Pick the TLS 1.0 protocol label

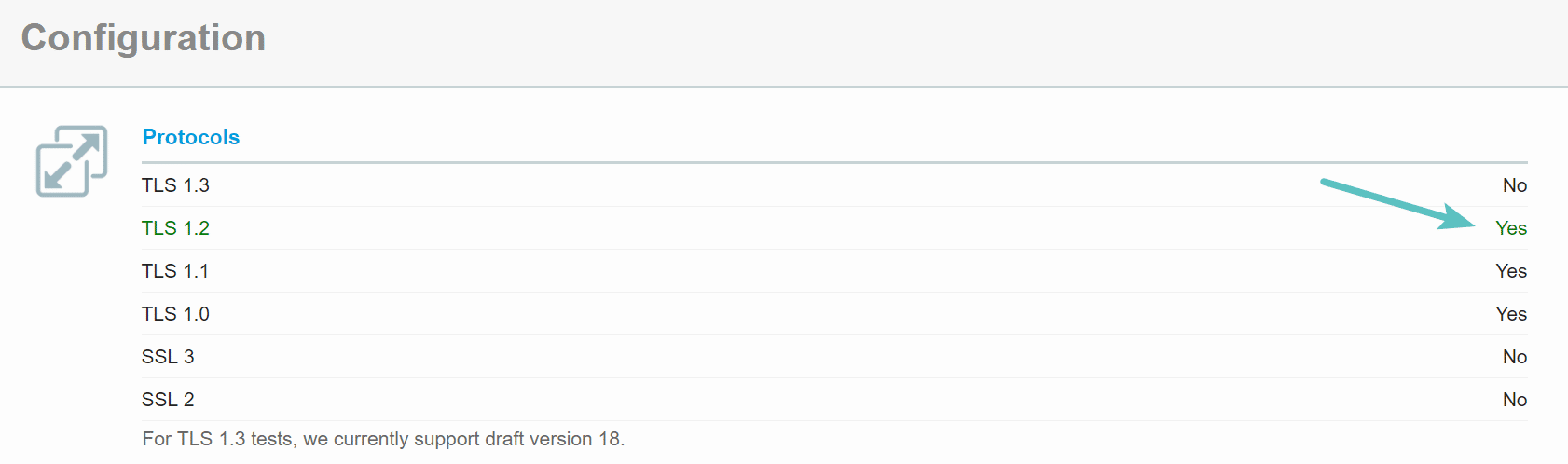[175, 314]
